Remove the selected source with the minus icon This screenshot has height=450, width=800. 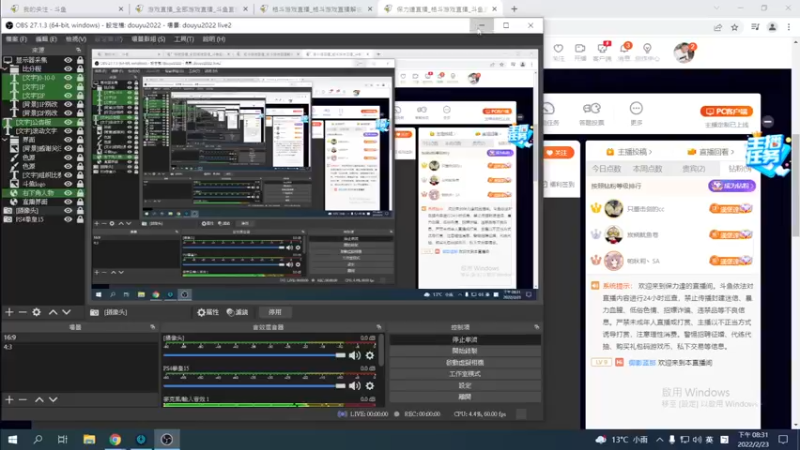22,312
